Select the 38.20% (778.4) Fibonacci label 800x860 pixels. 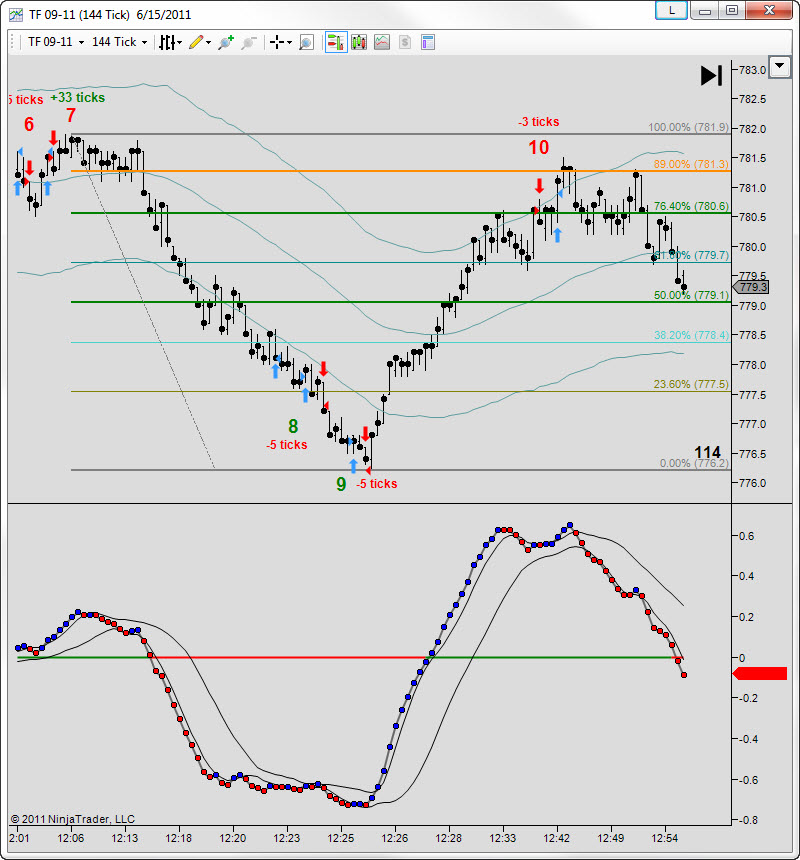[691, 335]
